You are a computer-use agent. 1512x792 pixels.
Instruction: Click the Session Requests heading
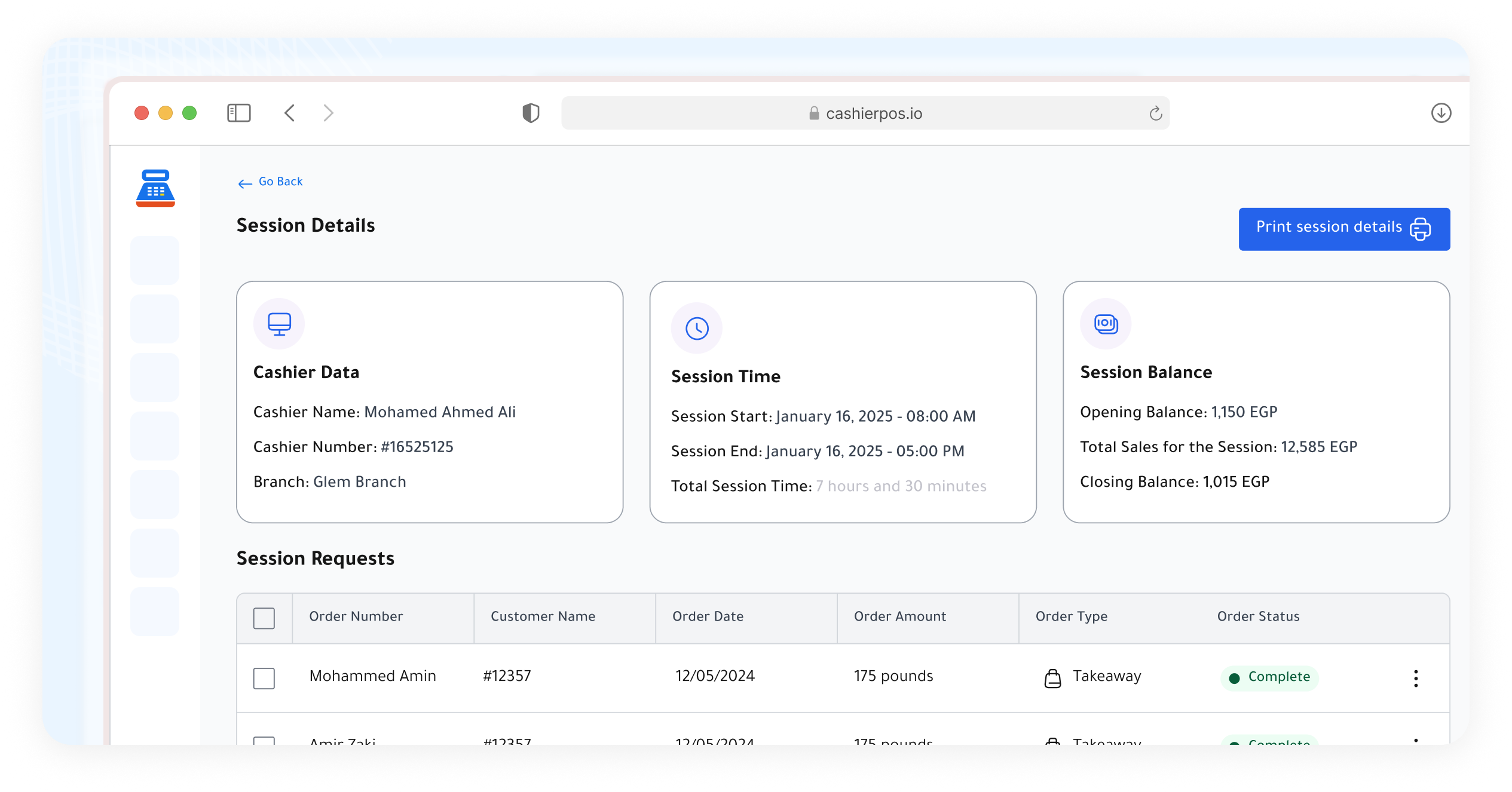tap(316, 558)
